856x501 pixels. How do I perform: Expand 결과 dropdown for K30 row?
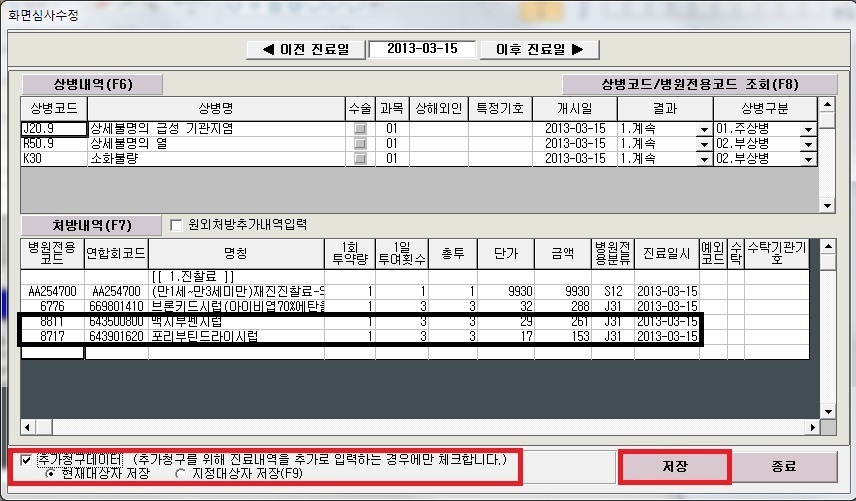[703, 159]
